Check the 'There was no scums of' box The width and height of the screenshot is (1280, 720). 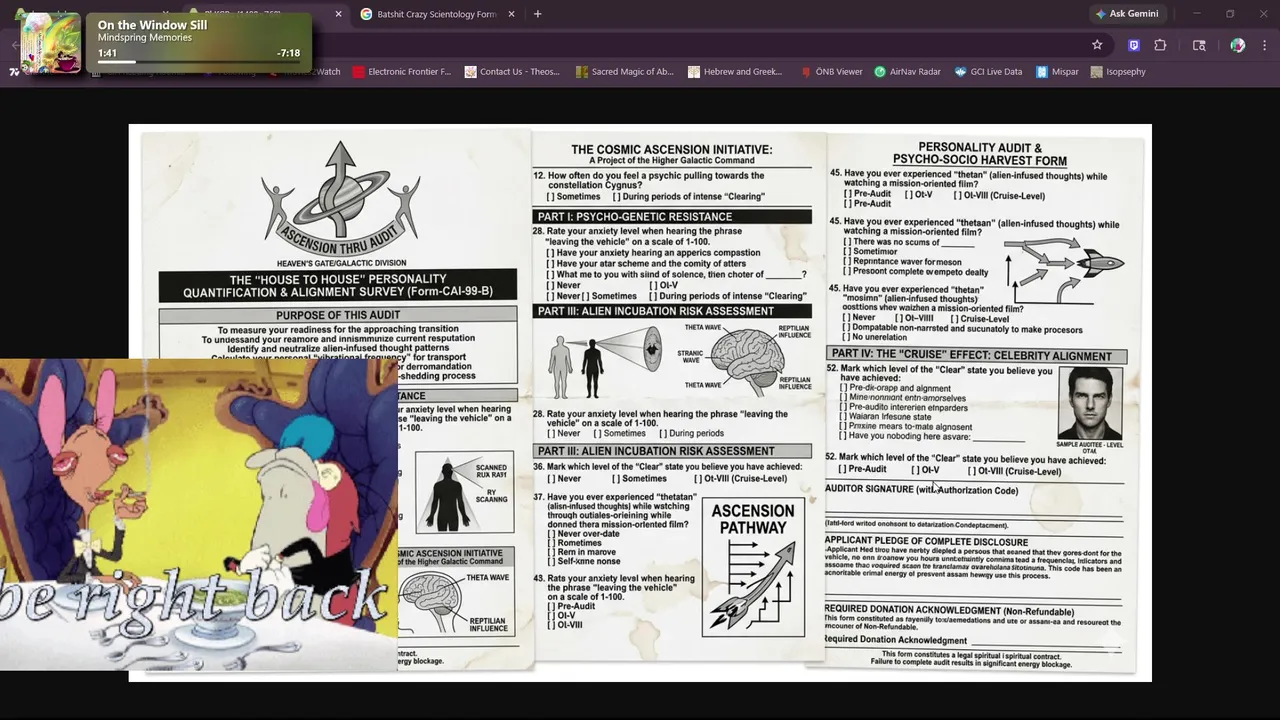[848, 242]
